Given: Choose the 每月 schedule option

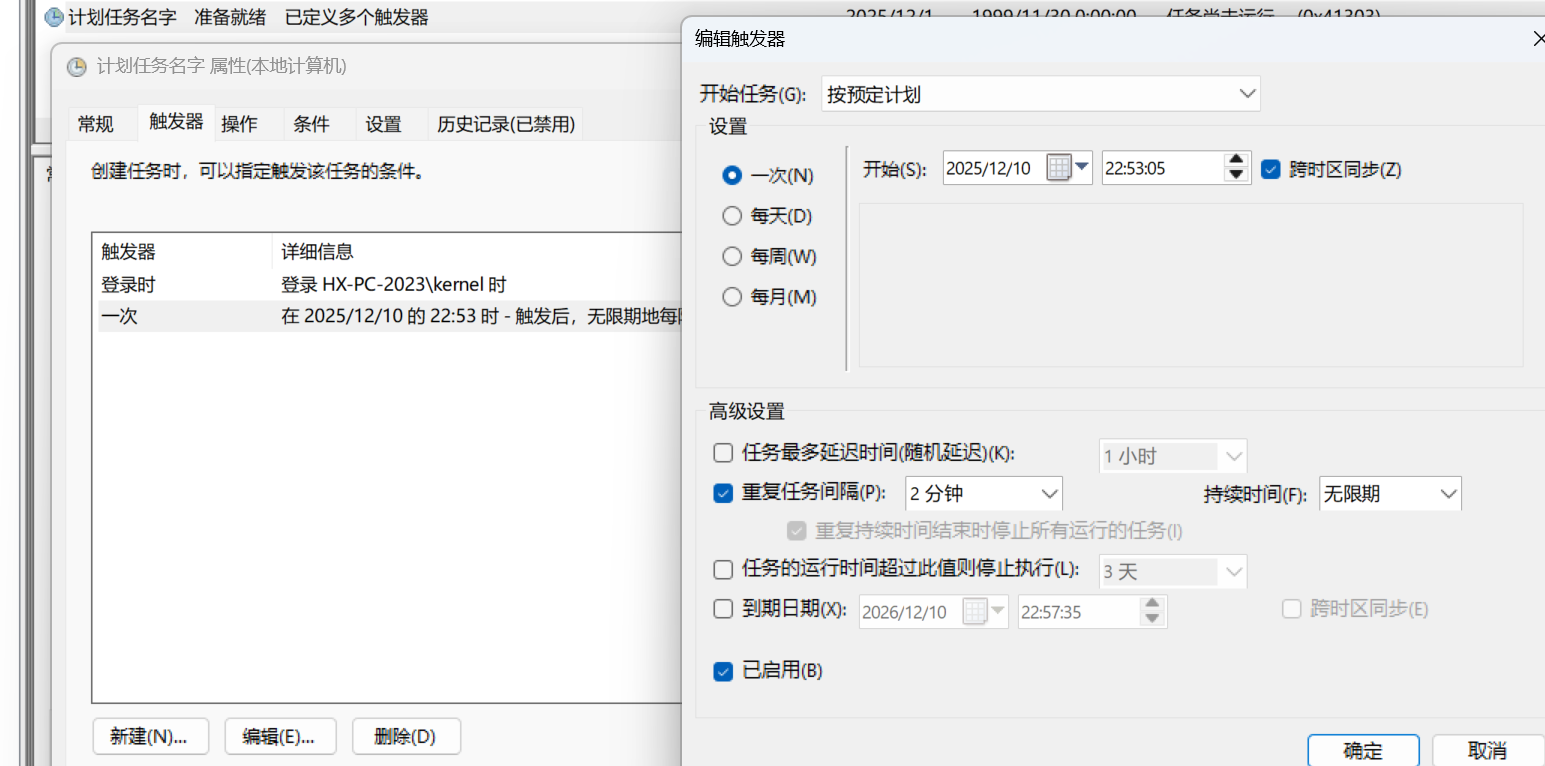Looking at the screenshot, I should [732, 297].
